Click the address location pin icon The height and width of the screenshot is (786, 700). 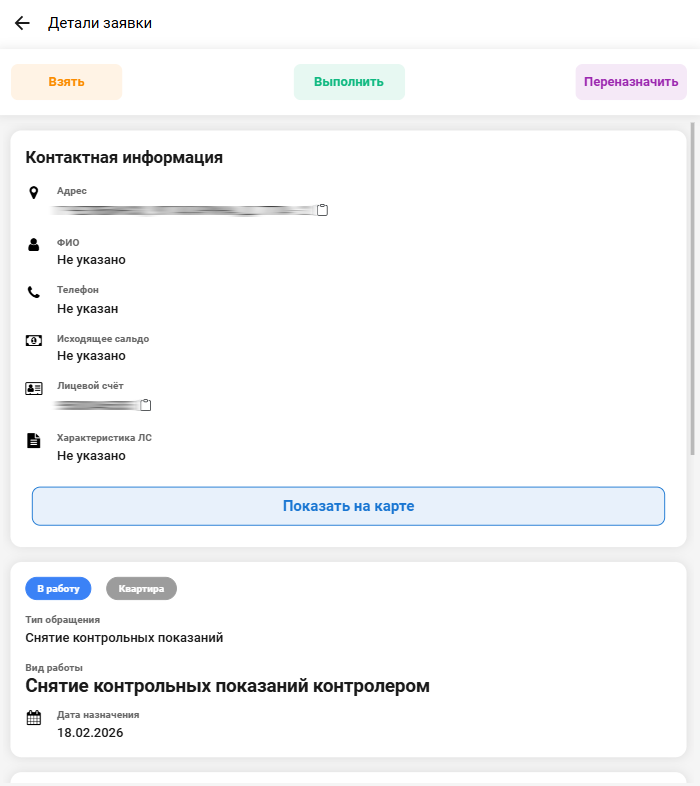pos(34,192)
